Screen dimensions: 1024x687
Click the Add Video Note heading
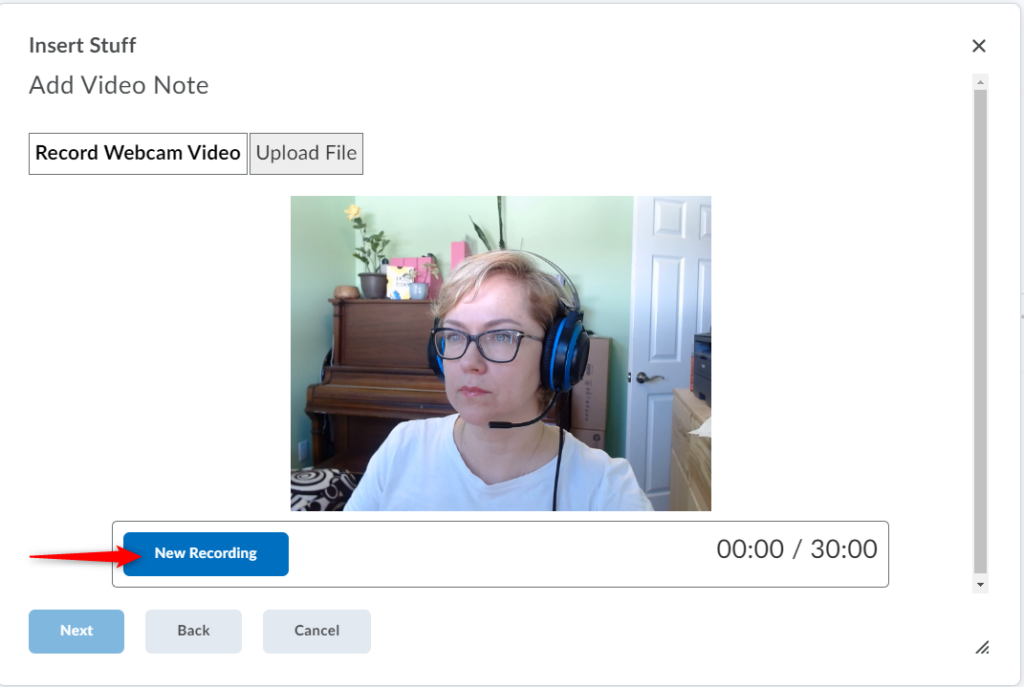click(x=119, y=86)
